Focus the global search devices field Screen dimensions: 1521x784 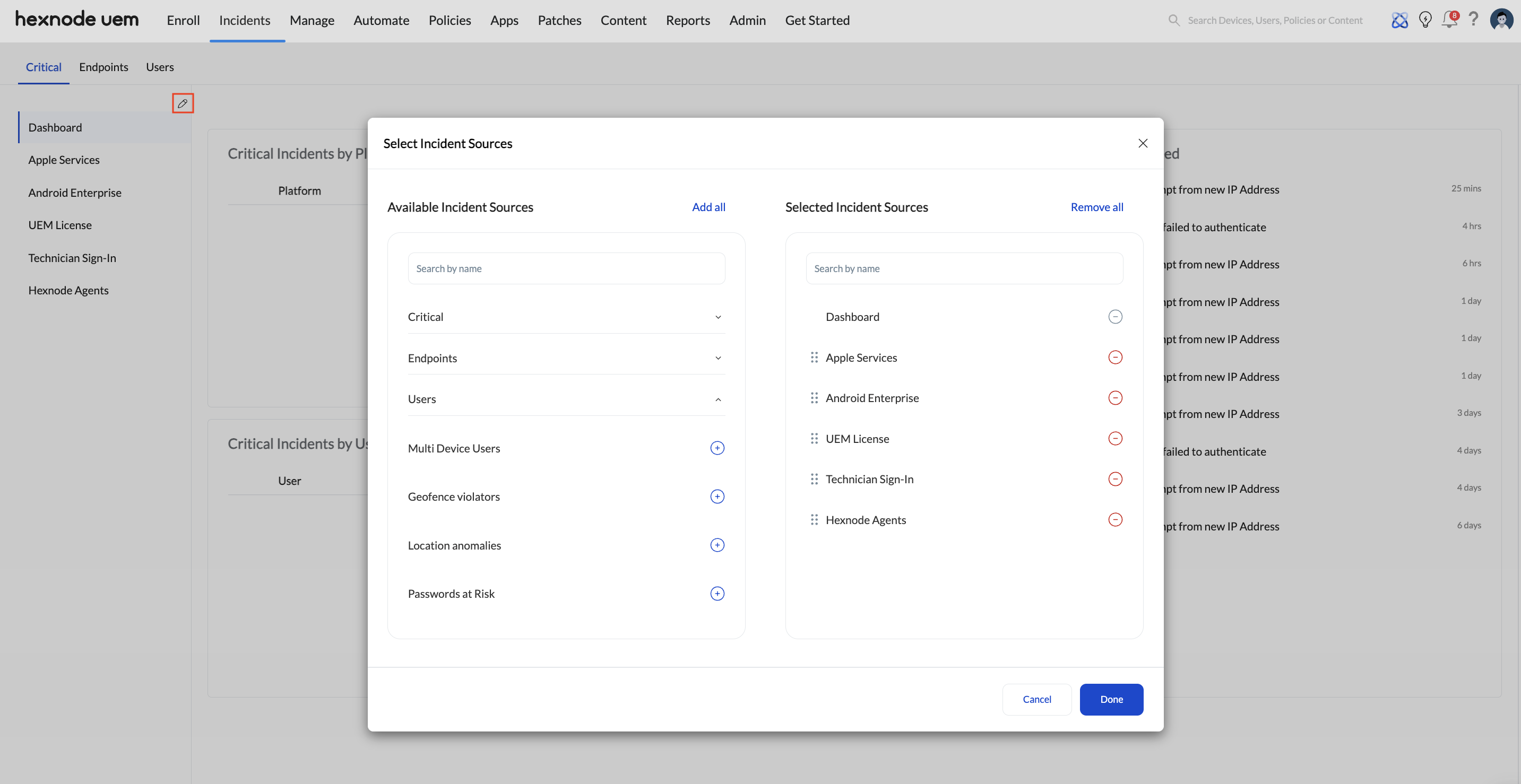1275,20
